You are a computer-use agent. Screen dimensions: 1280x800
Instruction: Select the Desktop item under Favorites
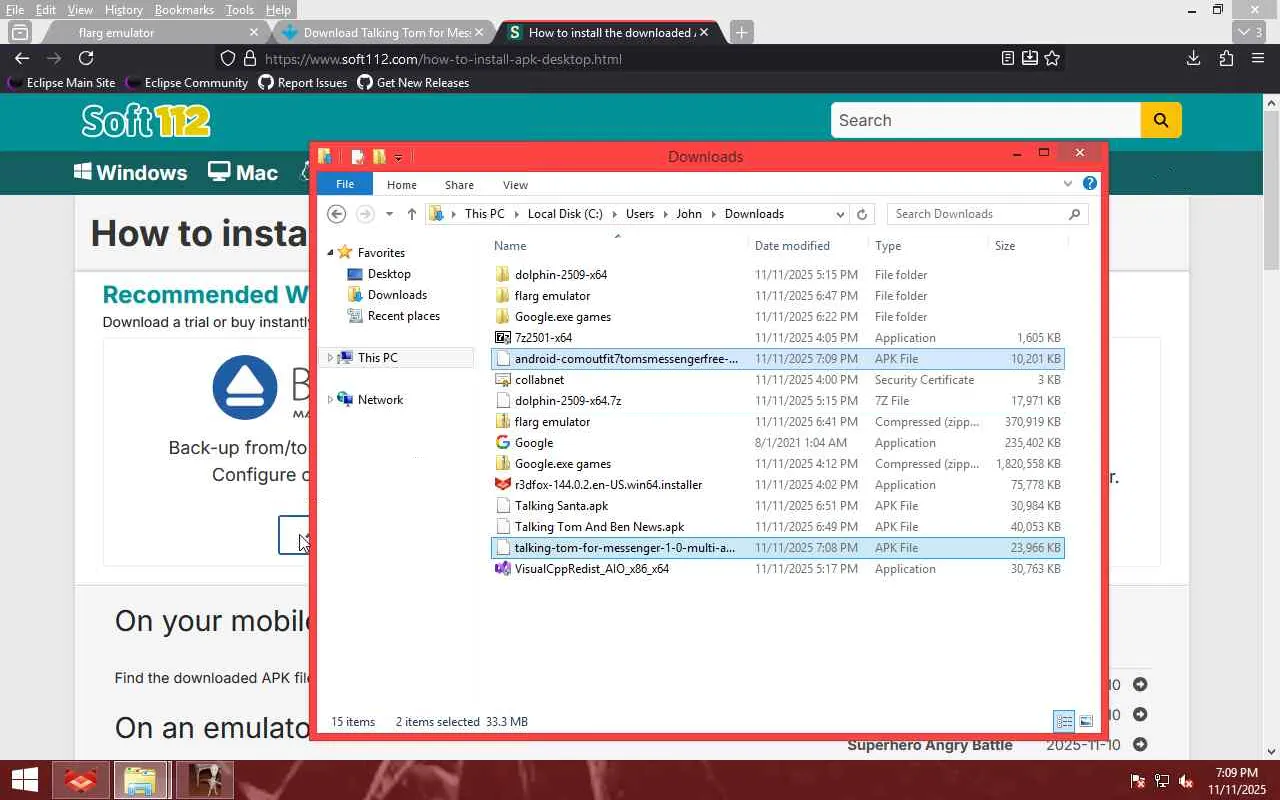pos(389,274)
